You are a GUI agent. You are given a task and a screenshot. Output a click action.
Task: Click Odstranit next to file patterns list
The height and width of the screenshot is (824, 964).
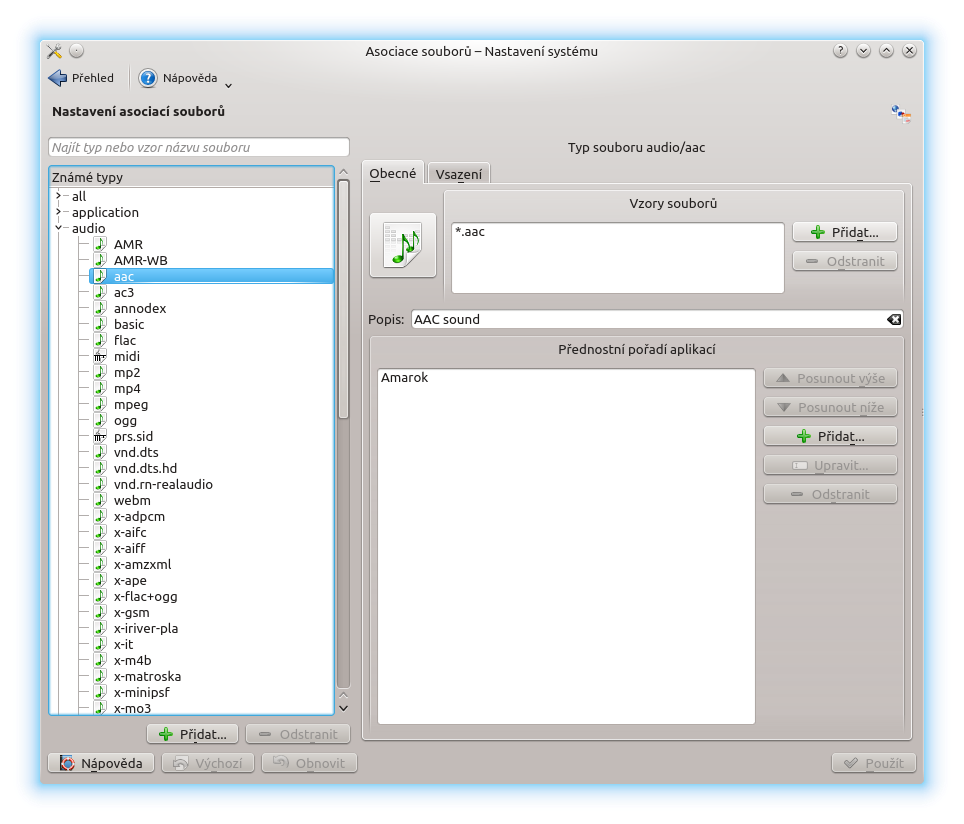[845, 261]
